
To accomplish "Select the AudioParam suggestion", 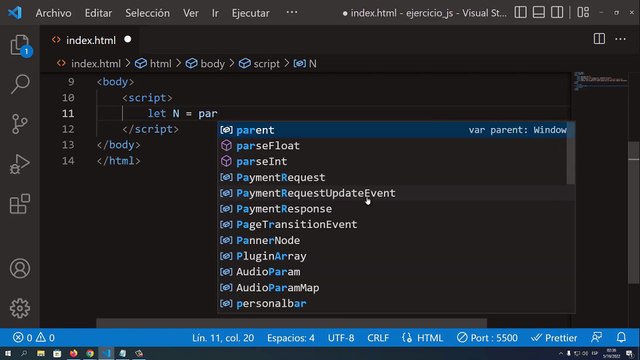I will coord(396,272).
